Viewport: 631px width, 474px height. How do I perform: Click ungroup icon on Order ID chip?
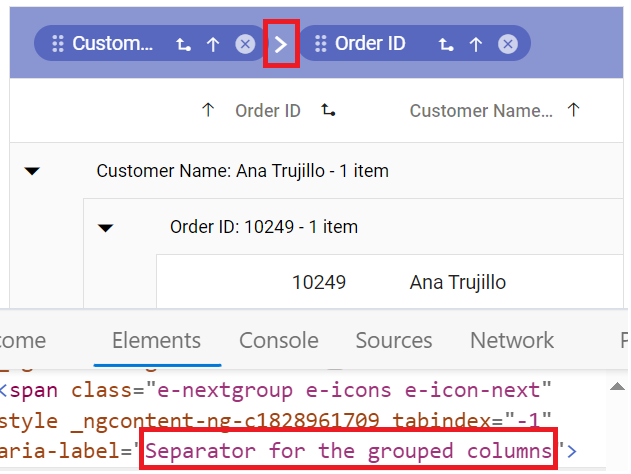coord(446,44)
